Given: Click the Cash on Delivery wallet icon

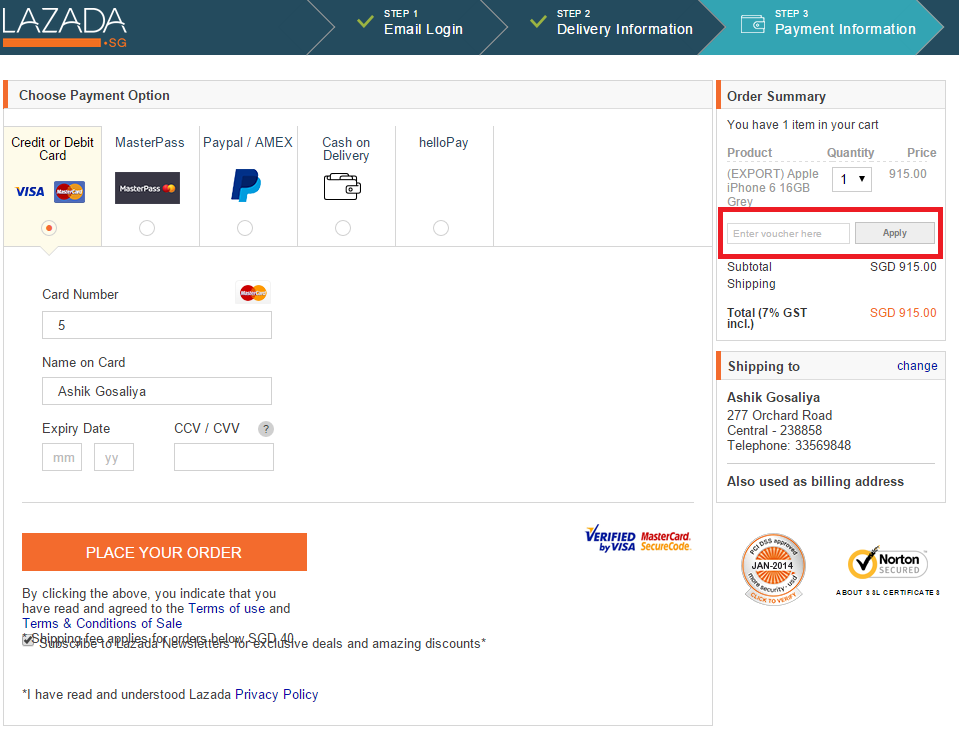Looking at the screenshot, I should tap(342, 187).
